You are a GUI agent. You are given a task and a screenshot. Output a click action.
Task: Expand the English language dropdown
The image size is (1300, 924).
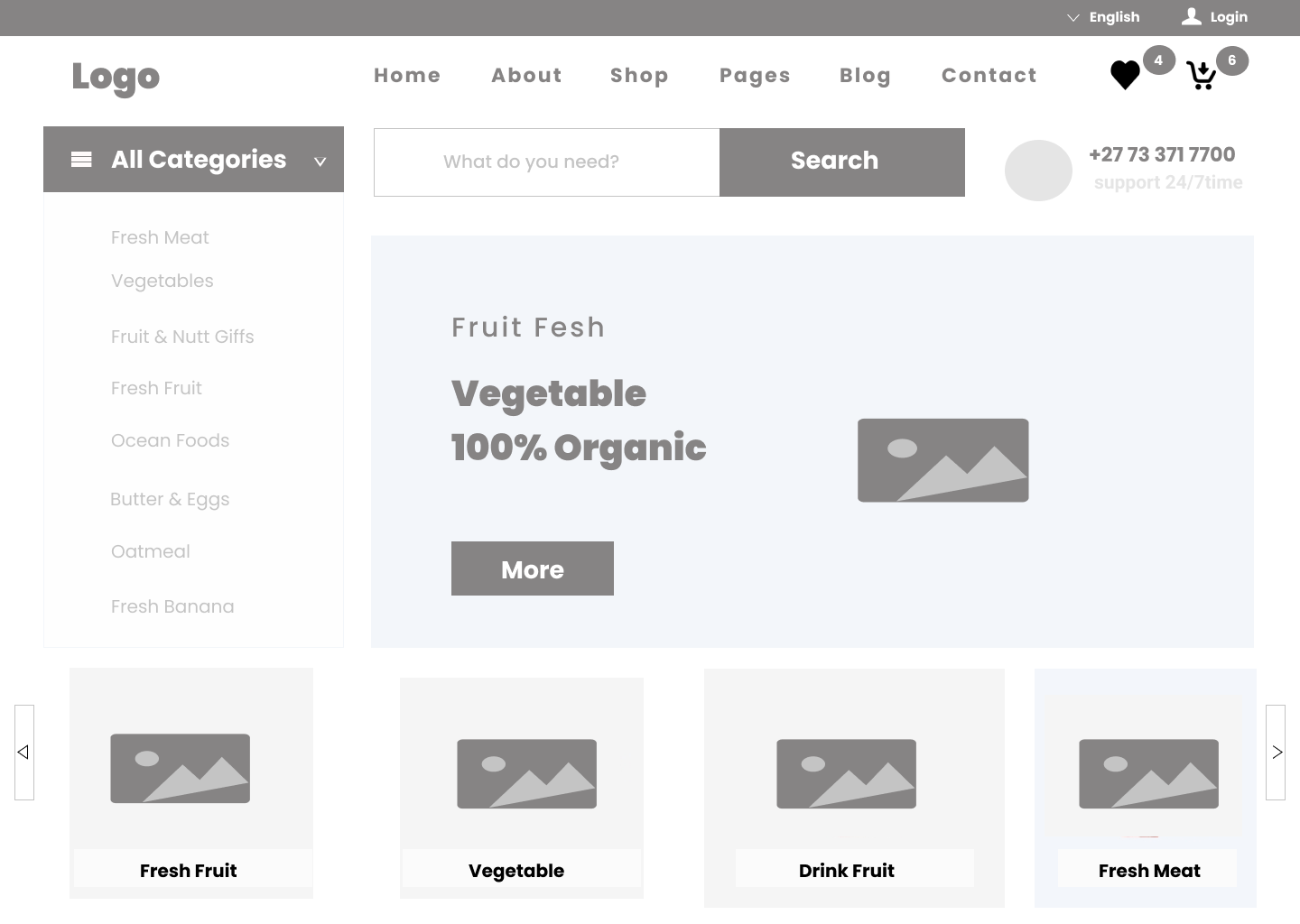coord(1103,17)
